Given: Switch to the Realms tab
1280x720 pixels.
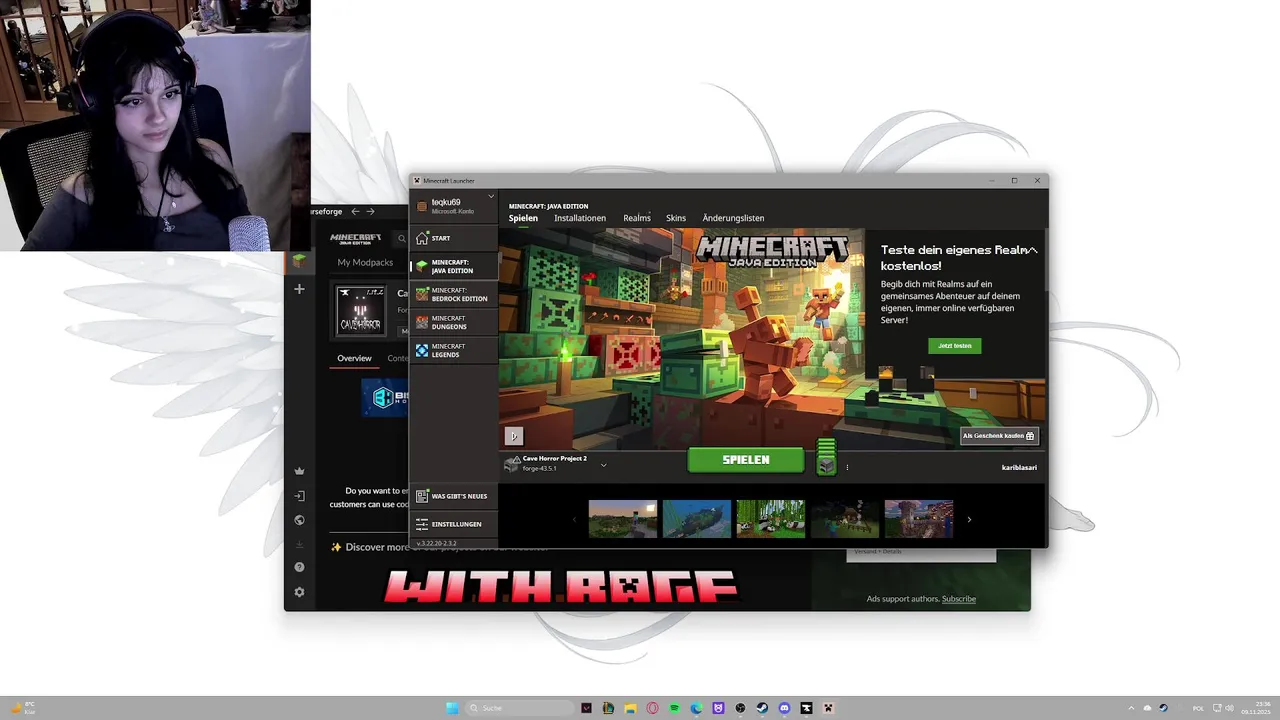Looking at the screenshot, I should tap(637, 218).
